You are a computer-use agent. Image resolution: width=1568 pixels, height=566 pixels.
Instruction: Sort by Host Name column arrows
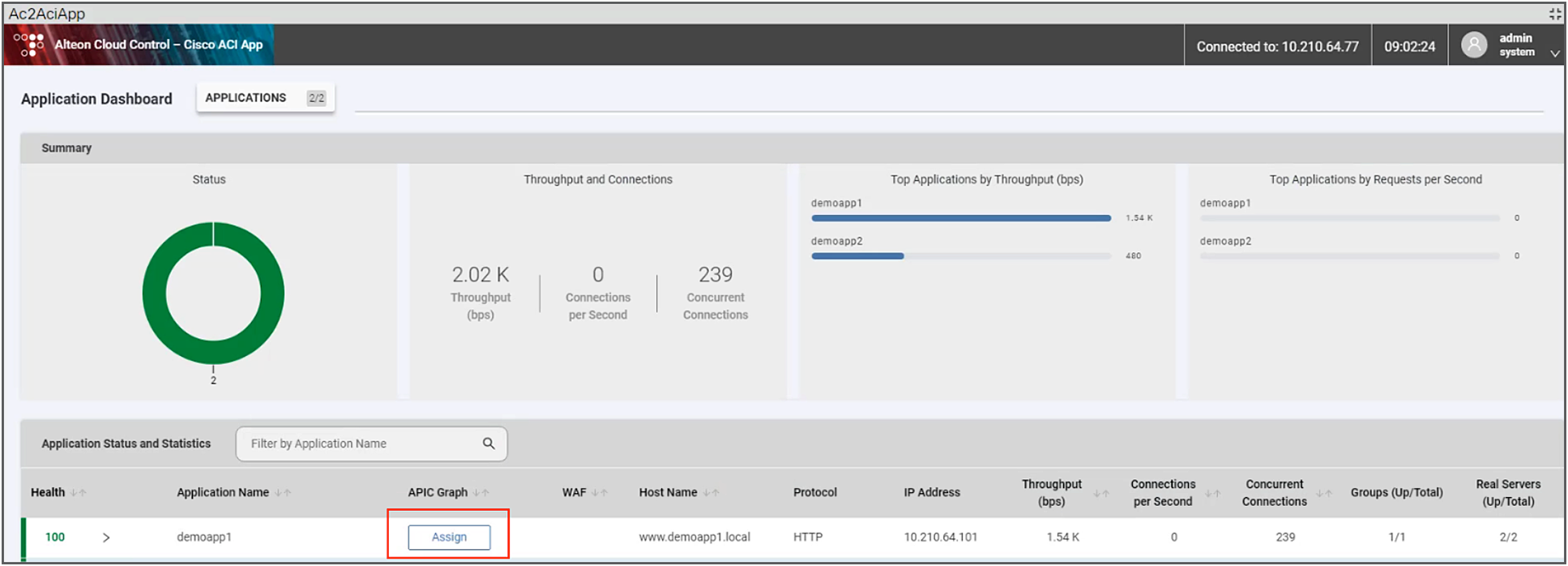click(711, 493)
